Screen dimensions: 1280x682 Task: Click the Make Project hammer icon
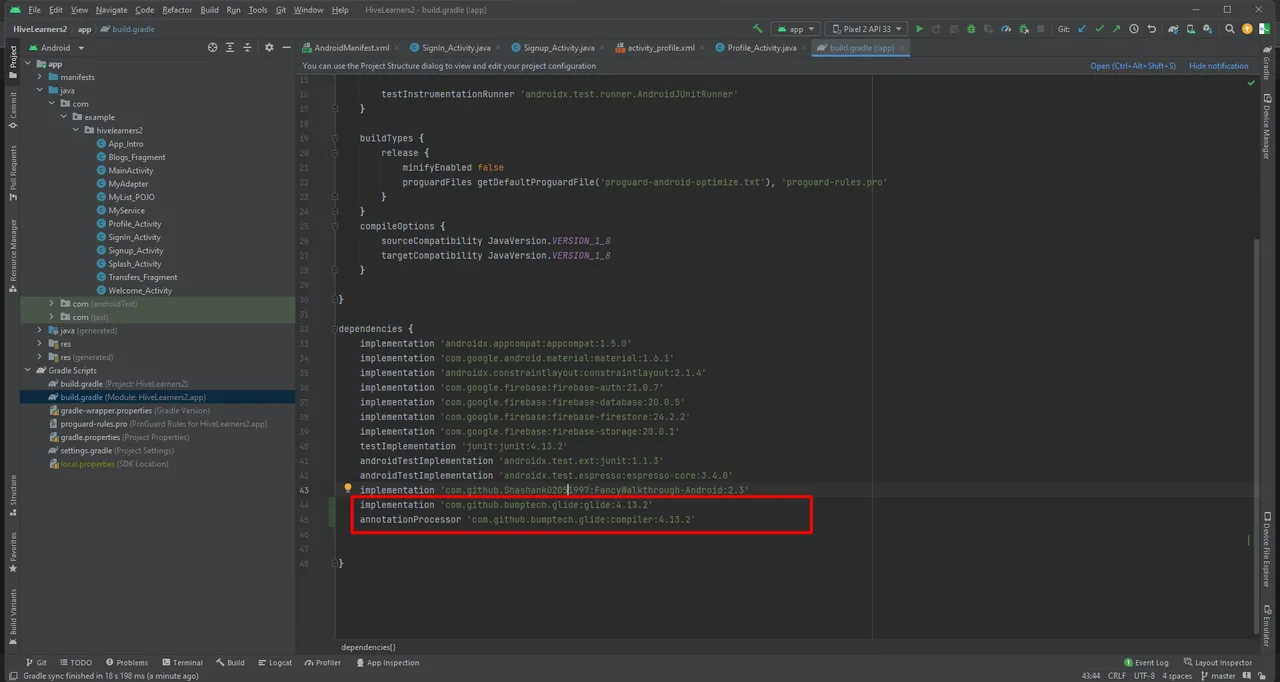point(757,29)
